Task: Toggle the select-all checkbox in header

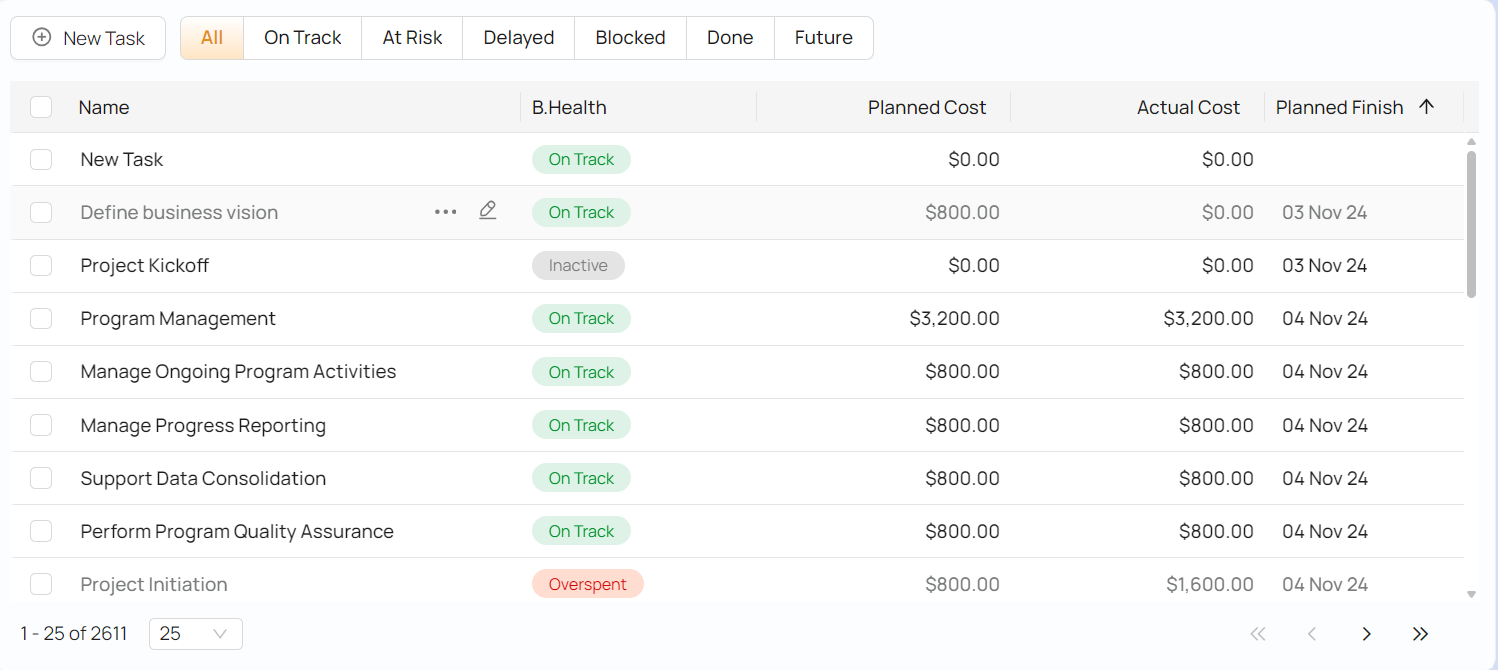Action: 41,107
